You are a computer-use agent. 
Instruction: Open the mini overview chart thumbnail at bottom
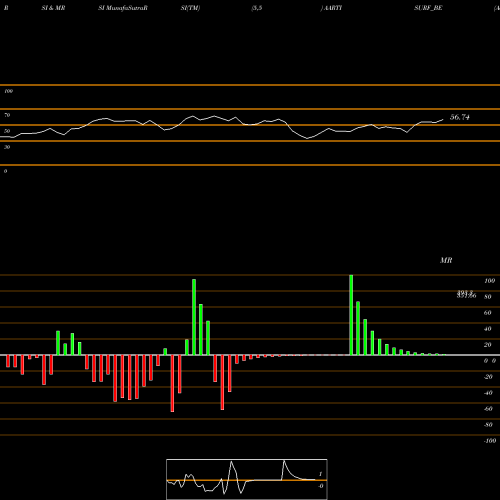[x=247, y=479]
